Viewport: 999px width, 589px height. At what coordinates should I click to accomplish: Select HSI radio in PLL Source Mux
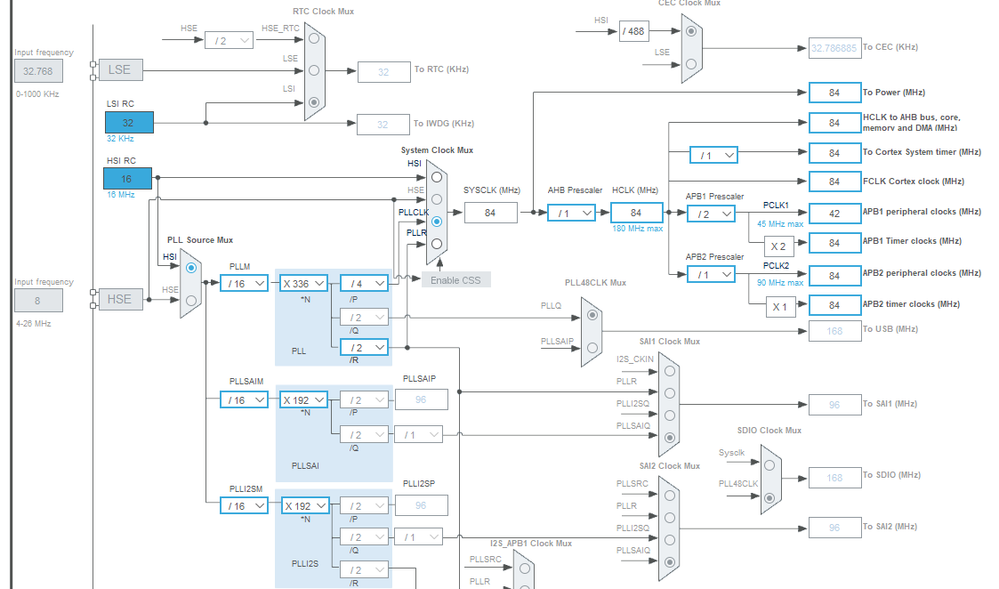point(191,268)
